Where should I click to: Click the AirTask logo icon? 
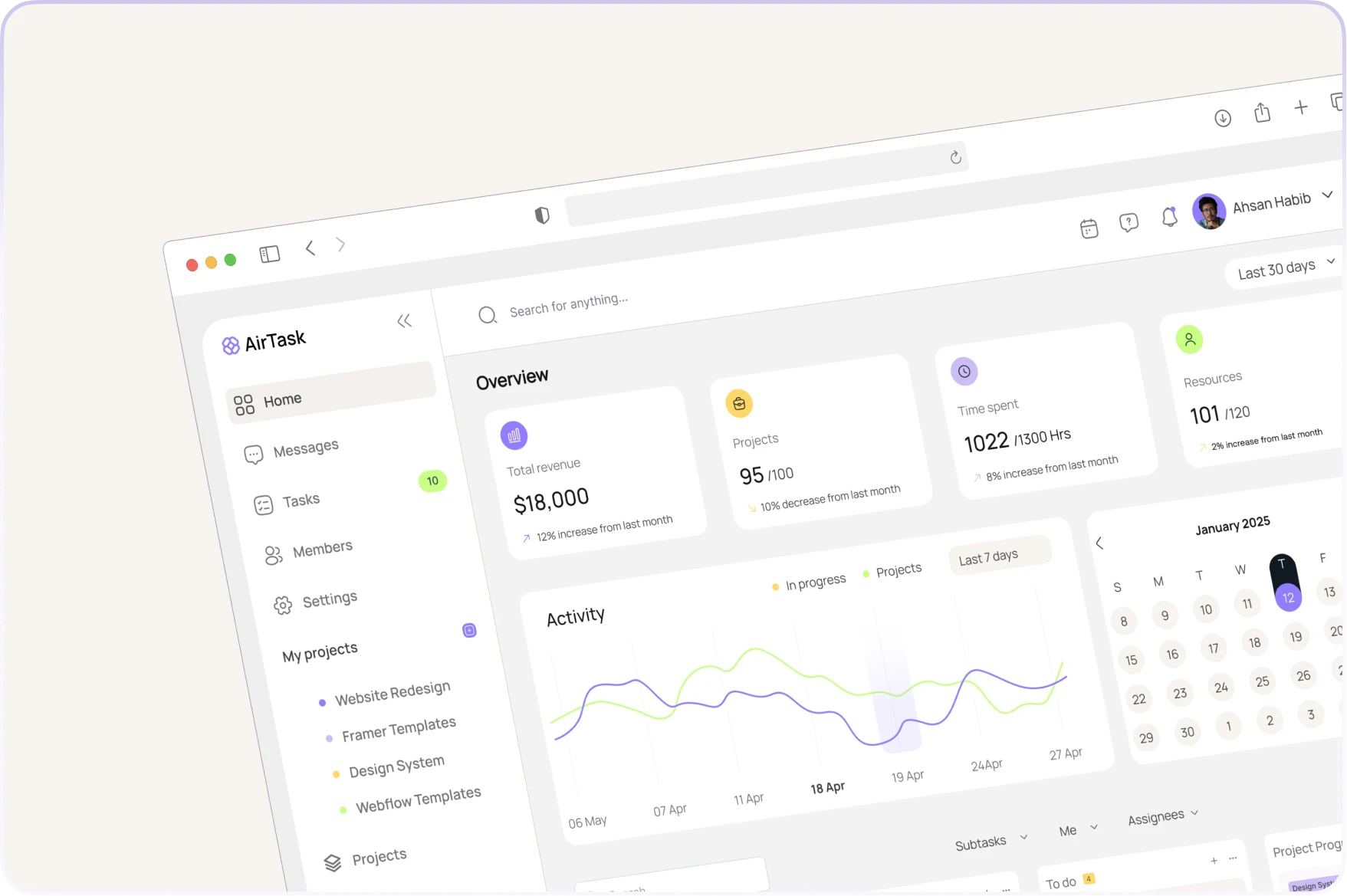click(231, 346)
